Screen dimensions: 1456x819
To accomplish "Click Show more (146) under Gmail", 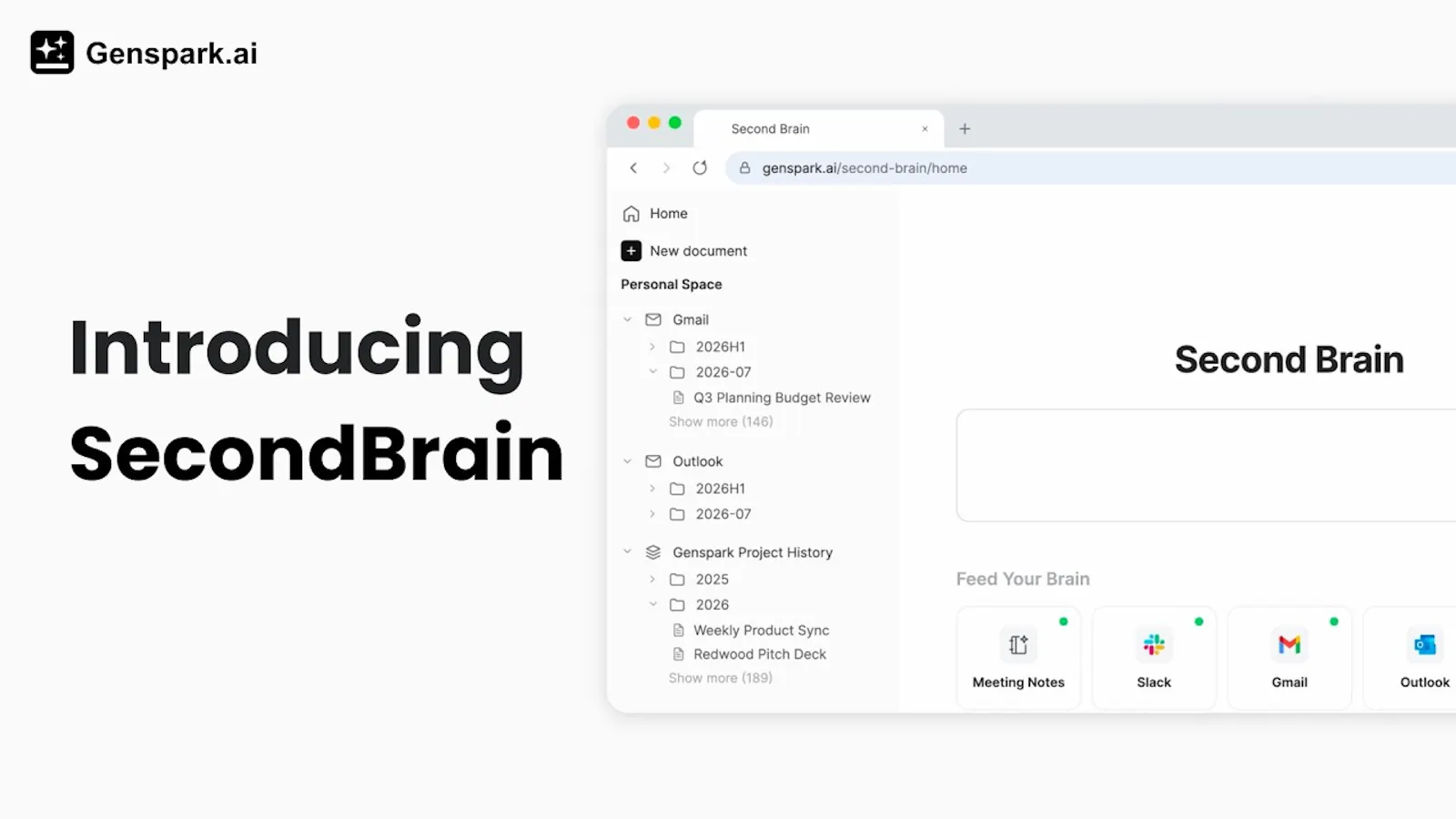I will tap(721, 421).
